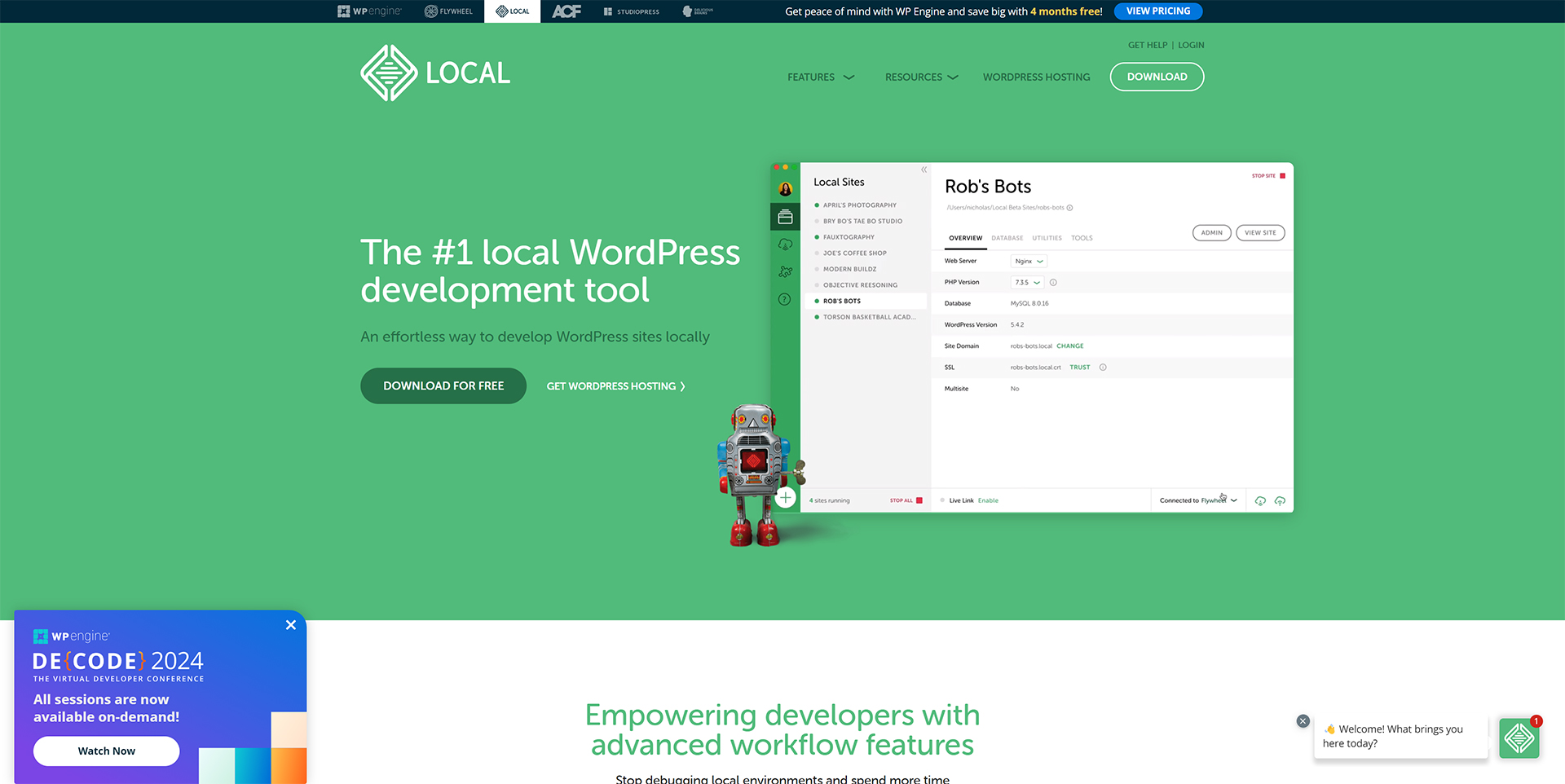Select Bry Bo's Tae Bo Studio site
The width and height of the screenshot is (1565, 784).
[862, 221]
